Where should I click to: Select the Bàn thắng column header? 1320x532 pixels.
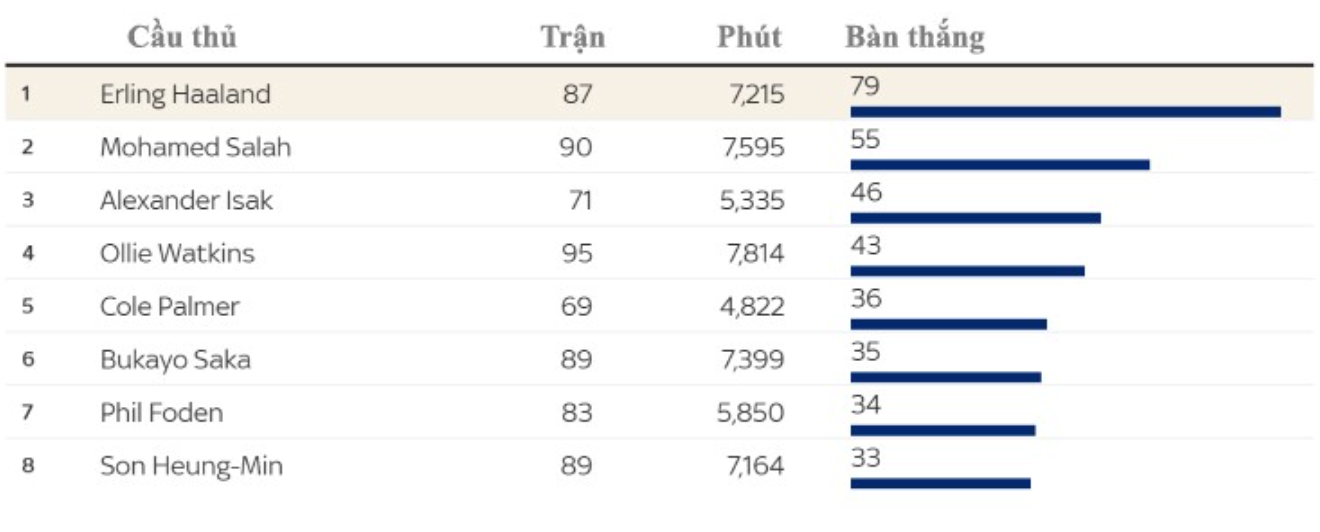tap(914, 37)
